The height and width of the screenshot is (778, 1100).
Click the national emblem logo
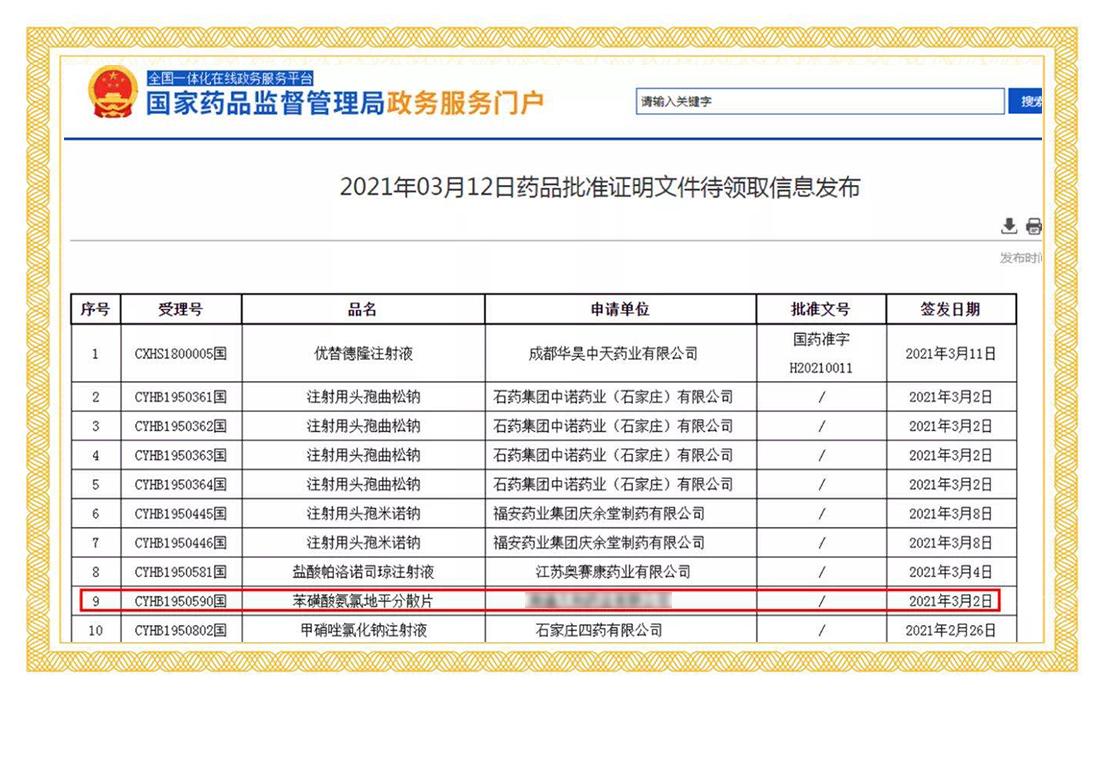pyautogui.click(x=112, y=92)
